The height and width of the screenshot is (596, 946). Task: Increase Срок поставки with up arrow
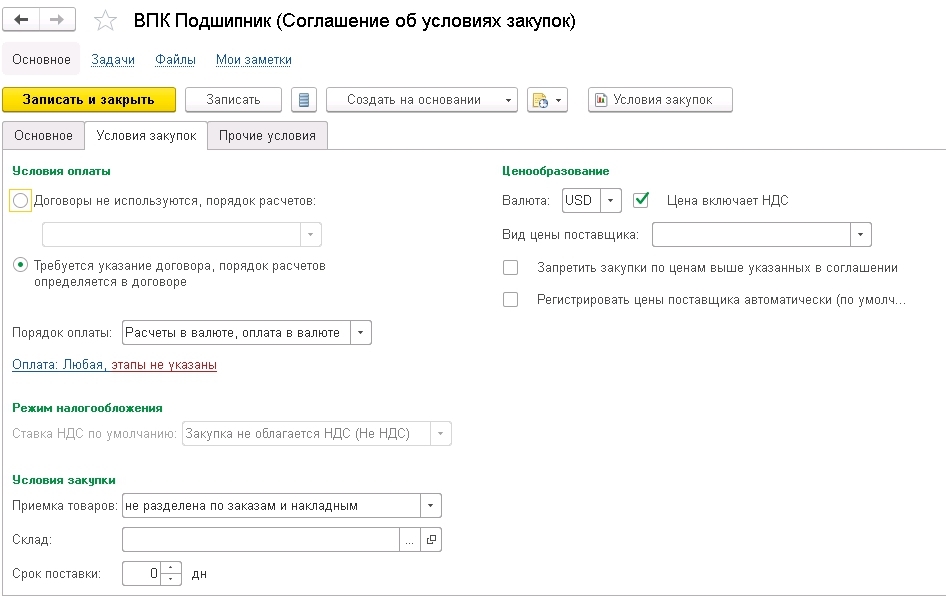point(171,568)
